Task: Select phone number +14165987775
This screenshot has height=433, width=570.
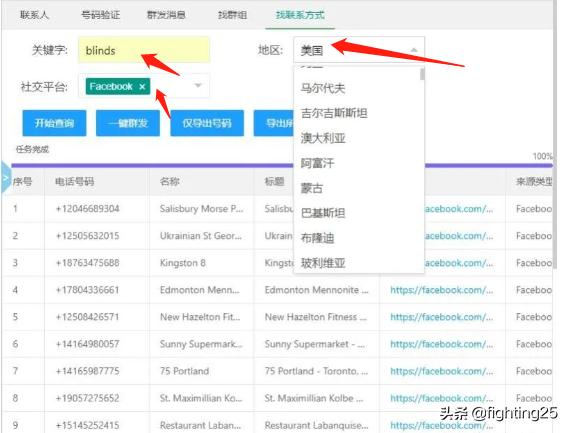Action: (x=87, y=371)
